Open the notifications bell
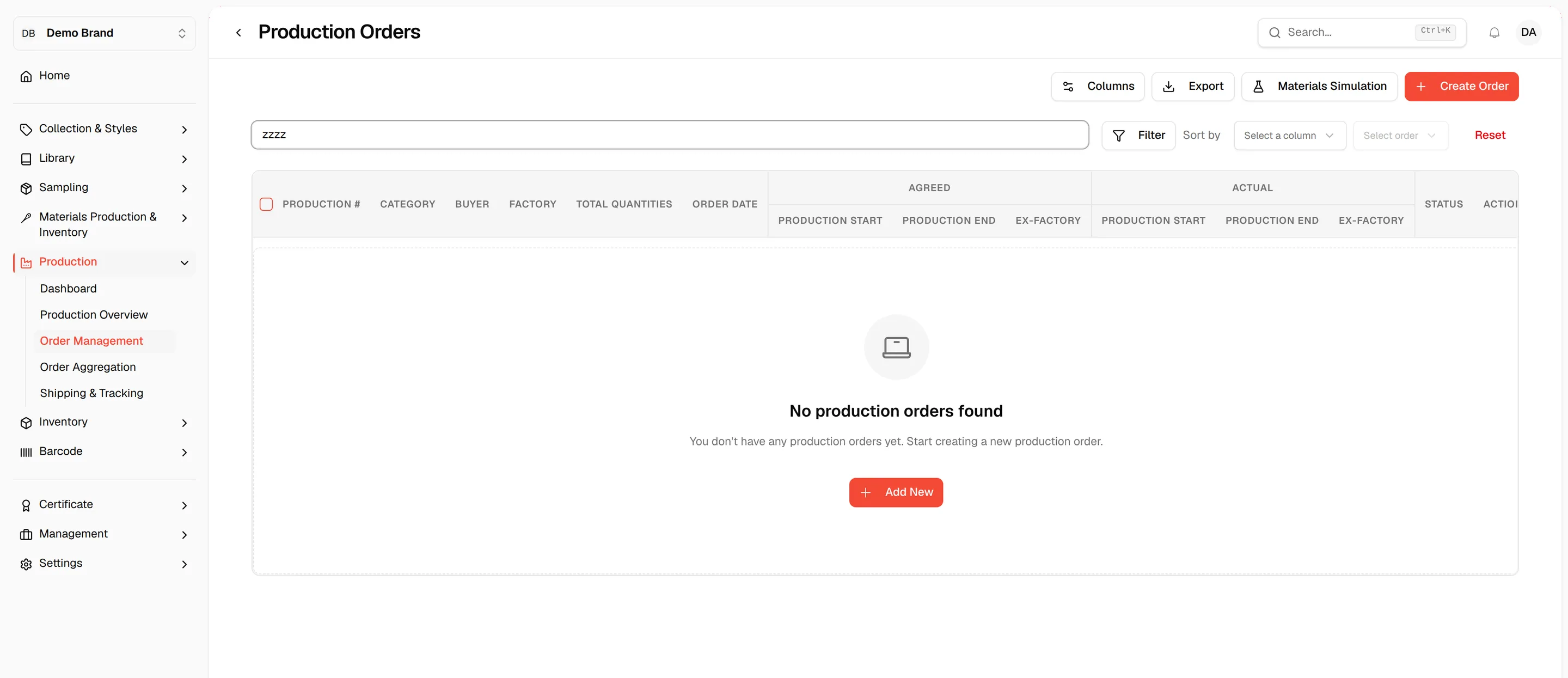 tap(1494, 33)
